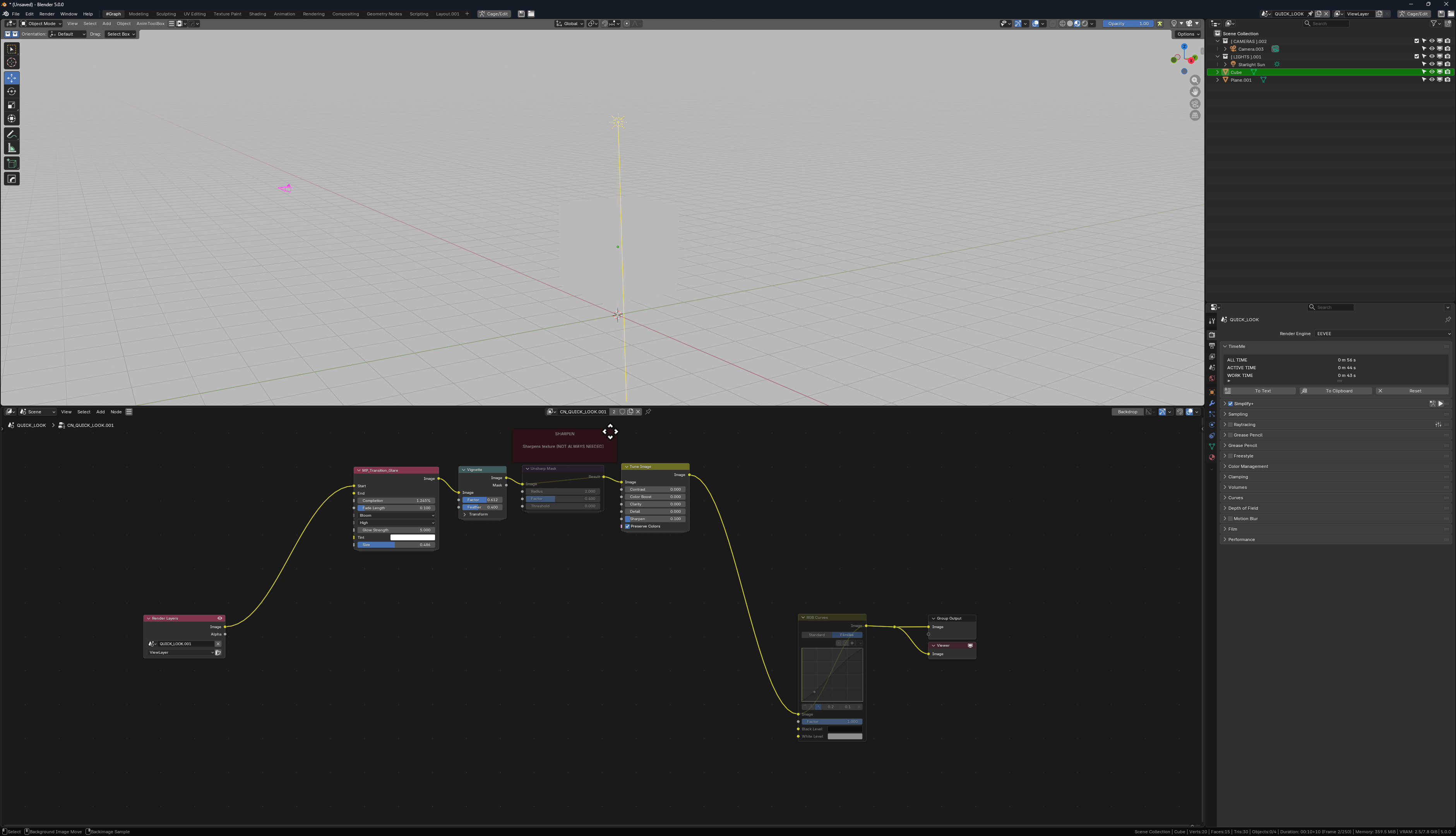Open the Output properties tab
This screenshot has height=836, width=1456.
[1211, 346]
